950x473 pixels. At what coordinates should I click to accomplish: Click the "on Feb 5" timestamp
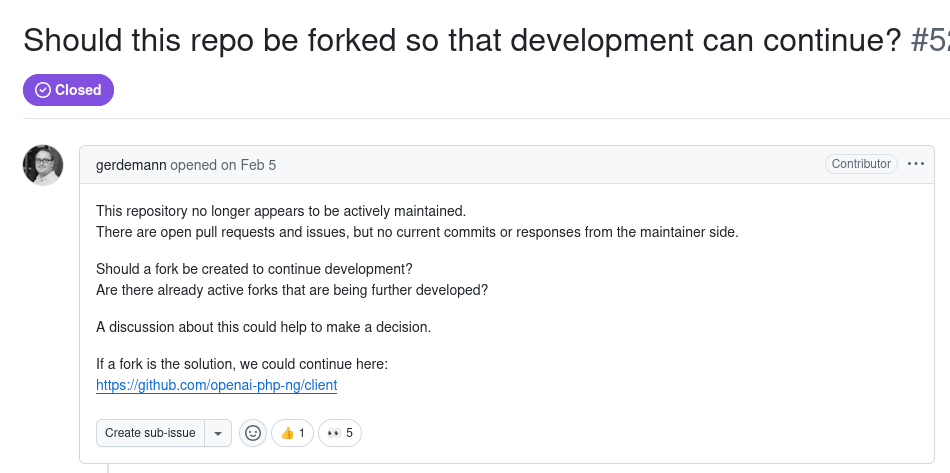pos(248,165)
